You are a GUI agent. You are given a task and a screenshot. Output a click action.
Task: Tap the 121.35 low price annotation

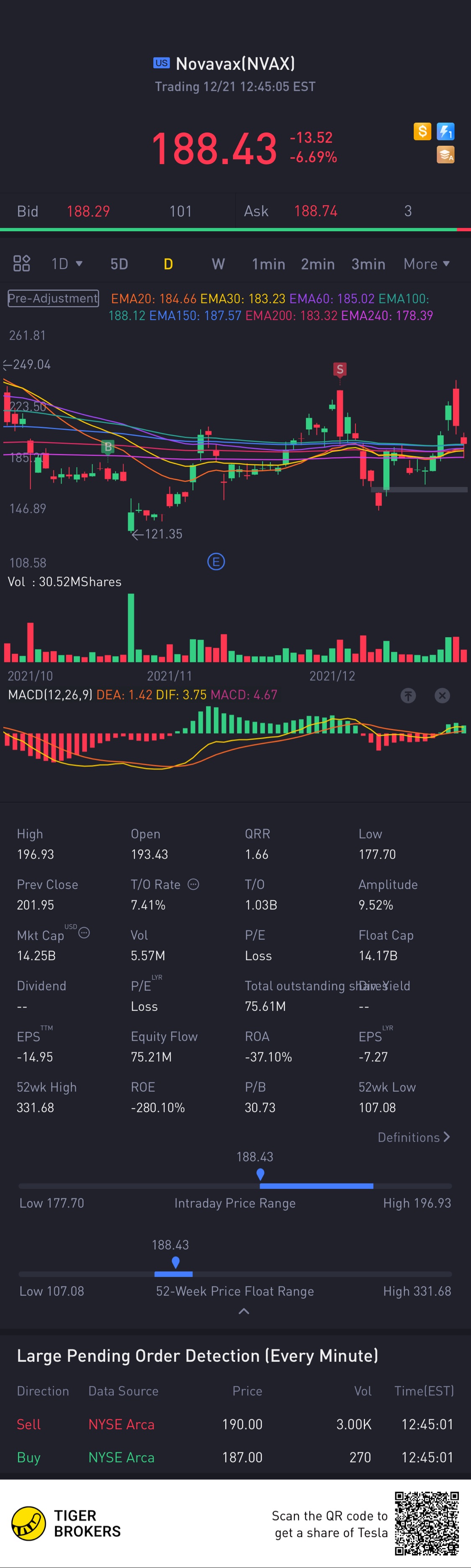[157, 534]
